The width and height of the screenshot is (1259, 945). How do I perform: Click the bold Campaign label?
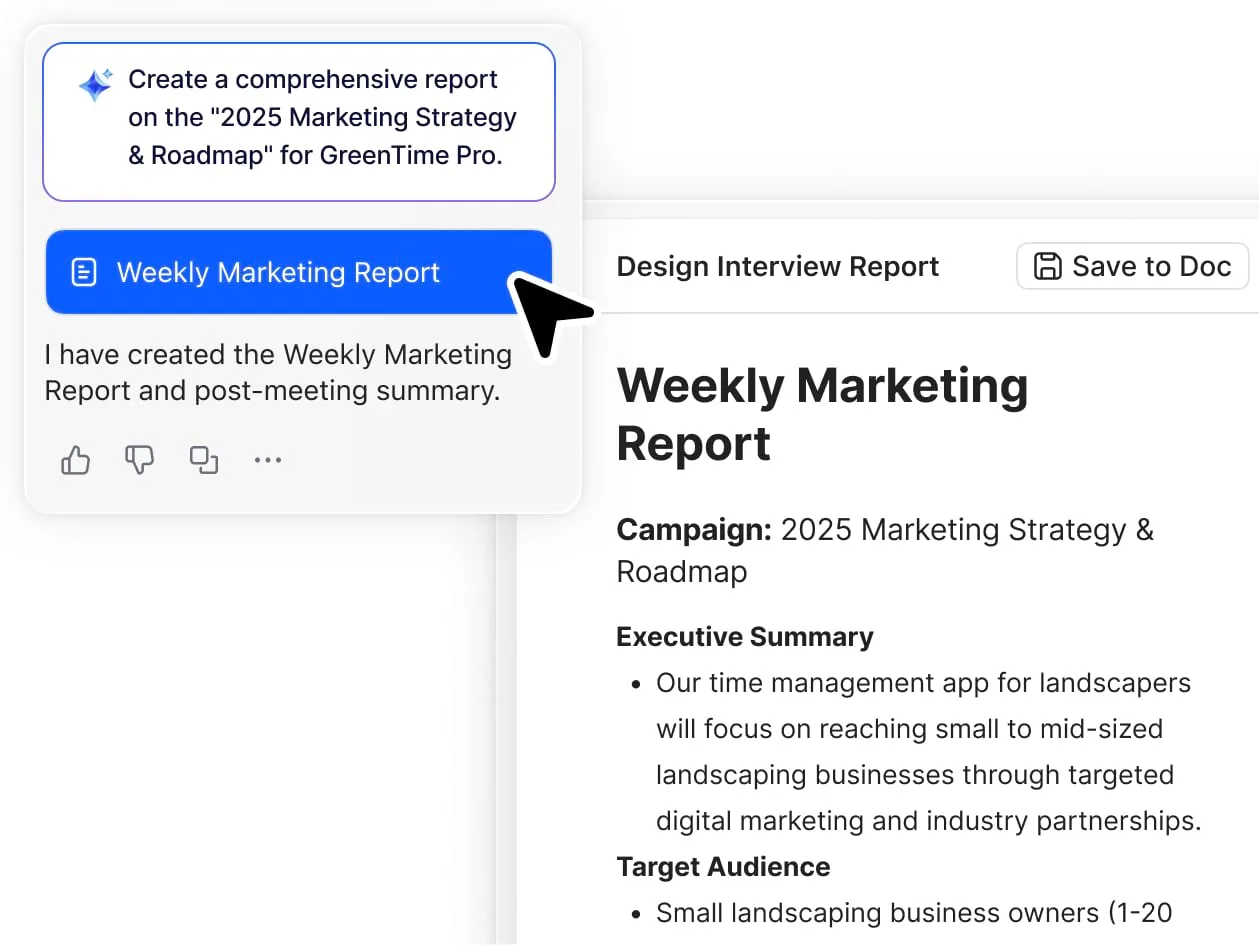click(x=693, y=529)
